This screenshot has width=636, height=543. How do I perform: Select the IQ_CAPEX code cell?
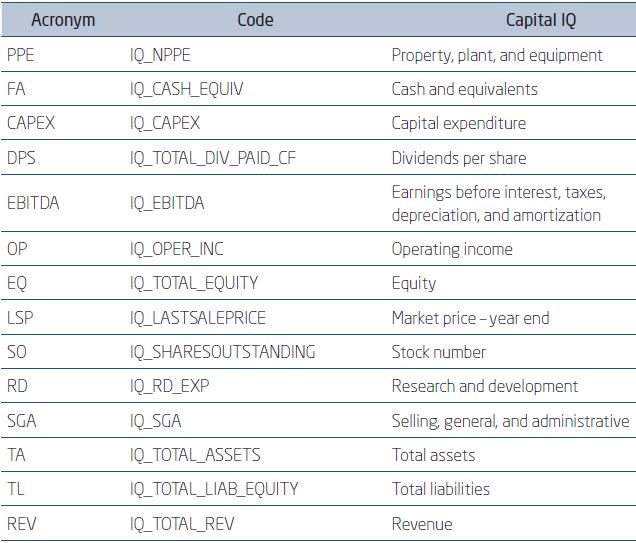pyautogui.click(x=165, y=123)
